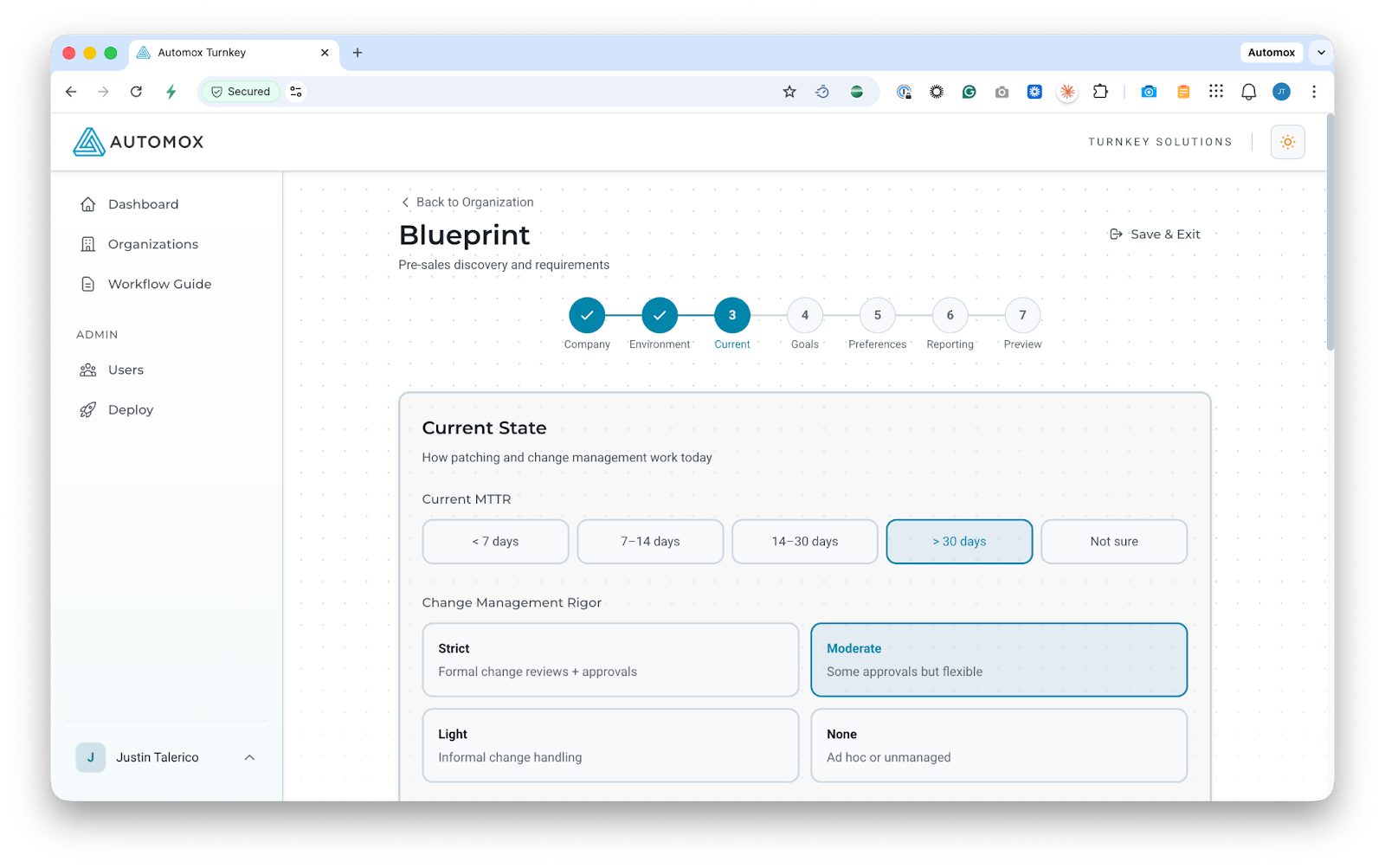Bookmark this page with the star icon
Viewport: 1385px width, 868px height.
pos(789,92)
